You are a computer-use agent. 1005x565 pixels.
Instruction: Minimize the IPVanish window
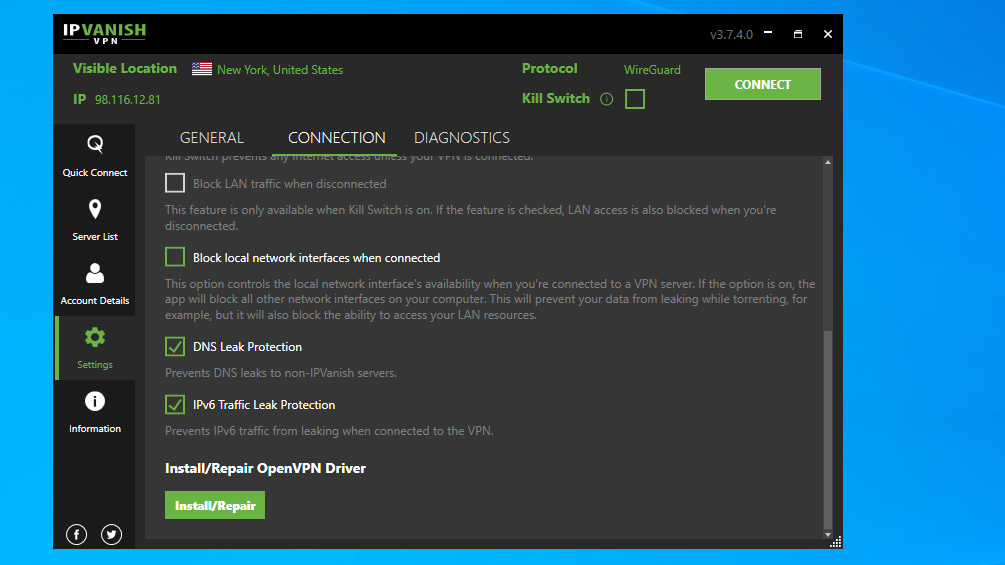(x=768, y=33)
